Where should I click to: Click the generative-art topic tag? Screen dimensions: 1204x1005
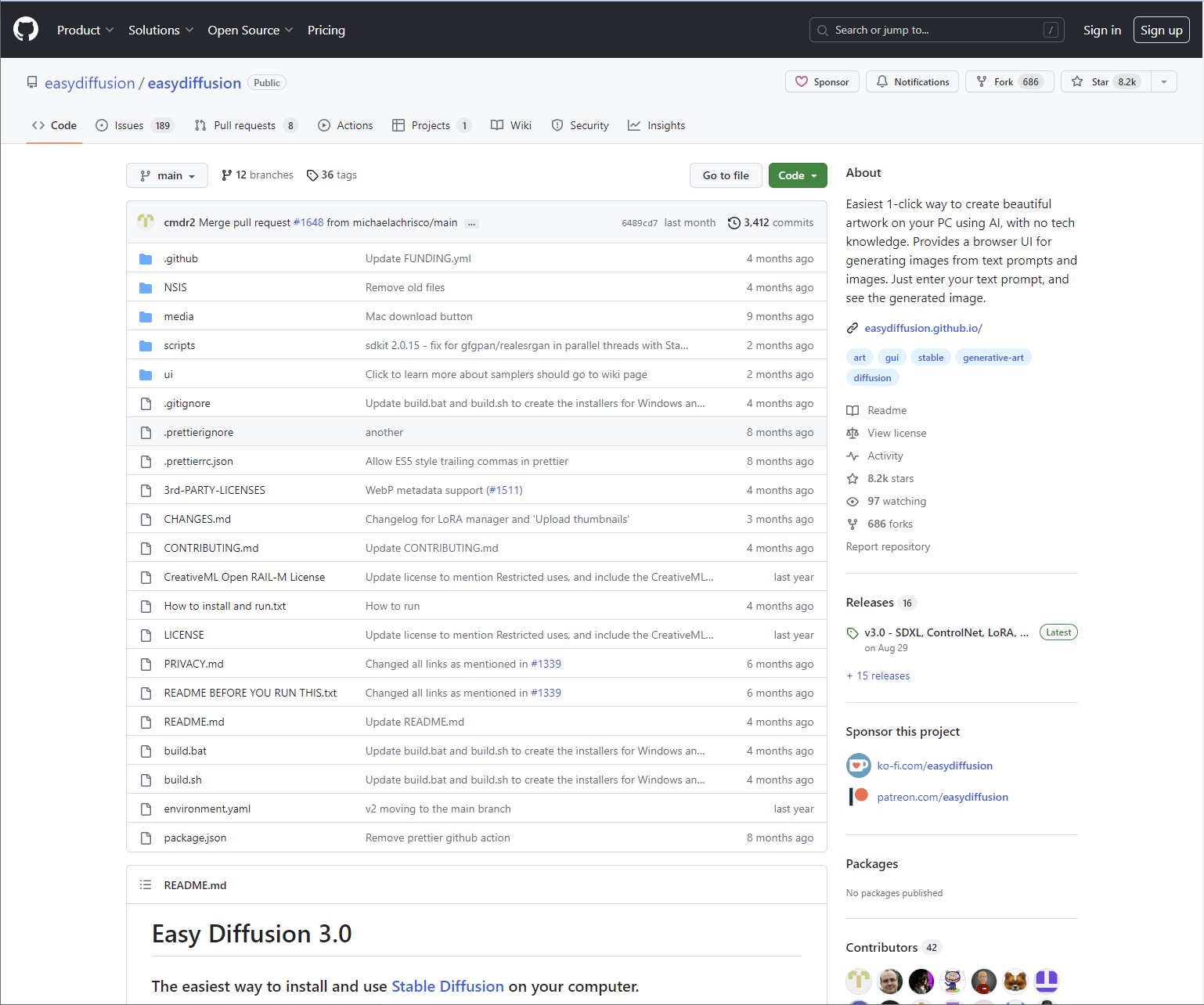tap(993, 358)
